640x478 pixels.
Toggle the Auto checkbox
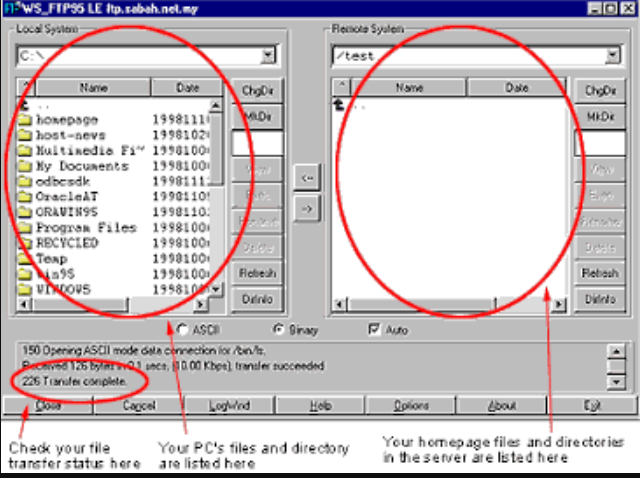[x=375, y=328]
